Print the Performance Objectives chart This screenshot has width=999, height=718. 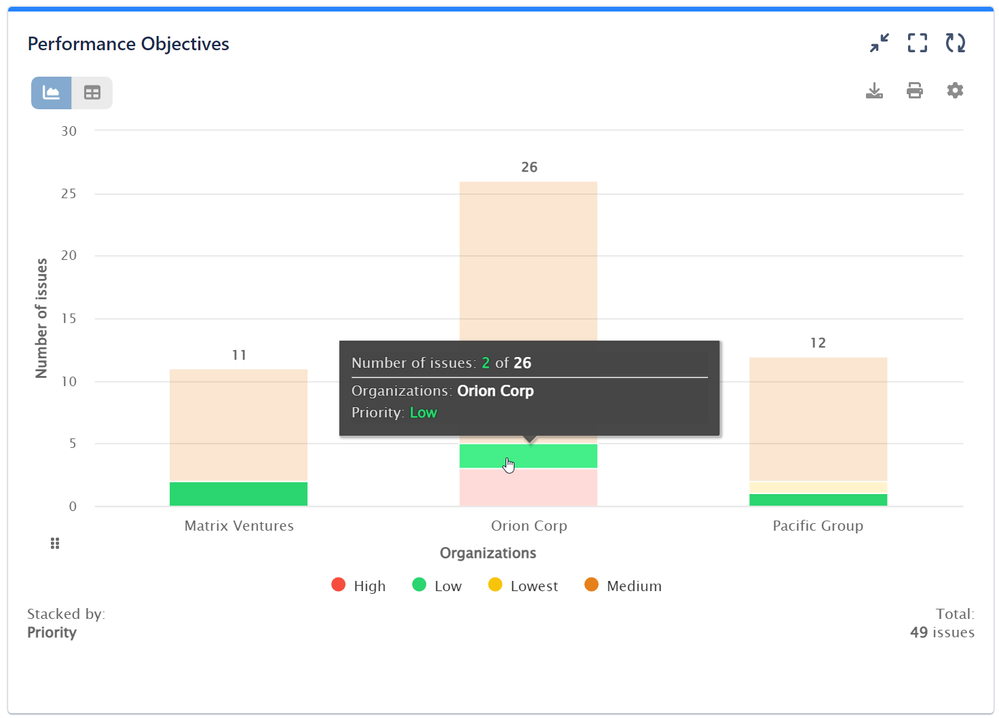click(x=914, y=91)
